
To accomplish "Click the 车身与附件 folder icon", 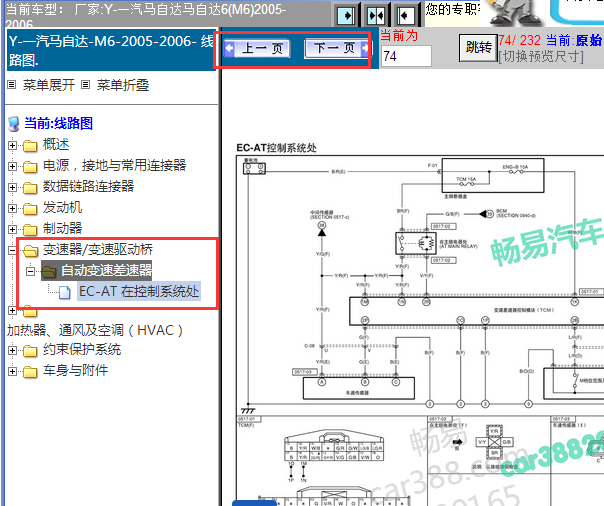I will coord(30,372).
